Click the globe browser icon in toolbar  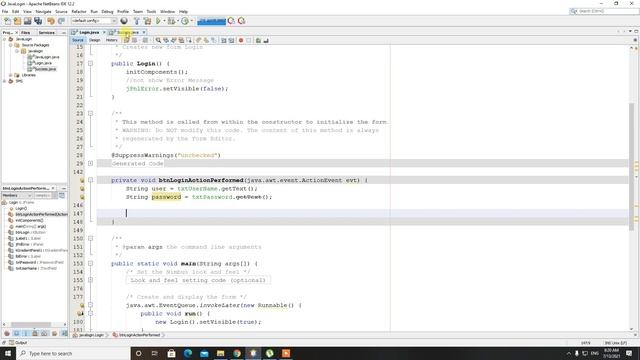[124, 21]
